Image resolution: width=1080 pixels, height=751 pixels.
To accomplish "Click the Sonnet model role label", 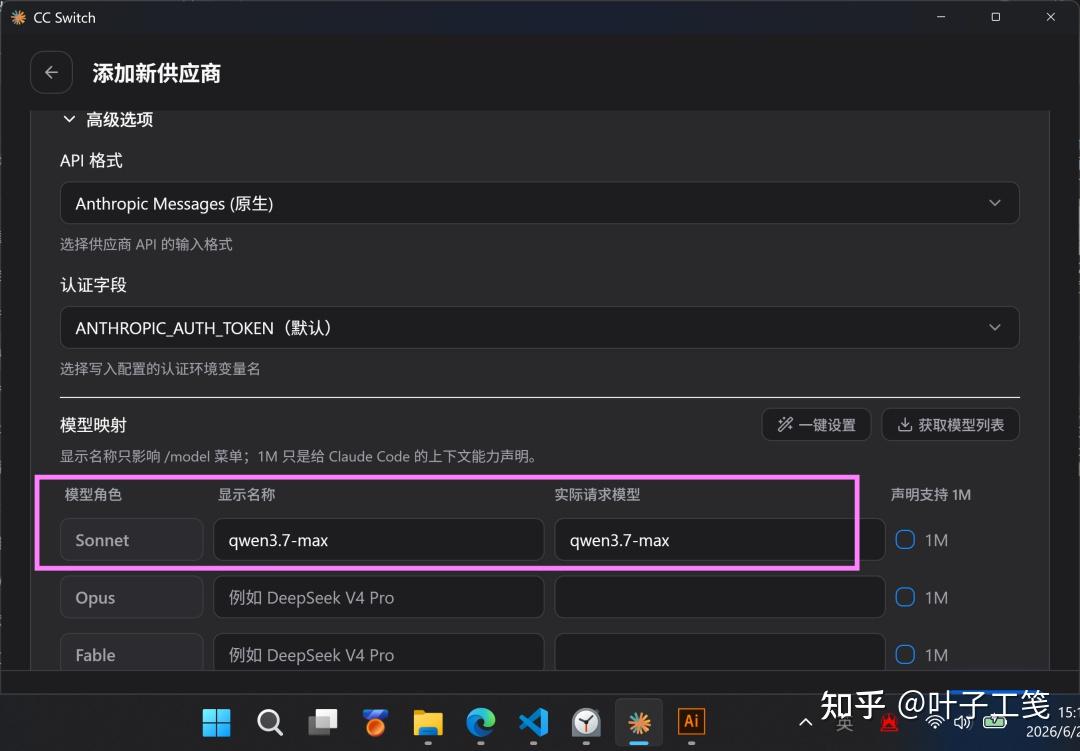I will (x=132, y=539).
